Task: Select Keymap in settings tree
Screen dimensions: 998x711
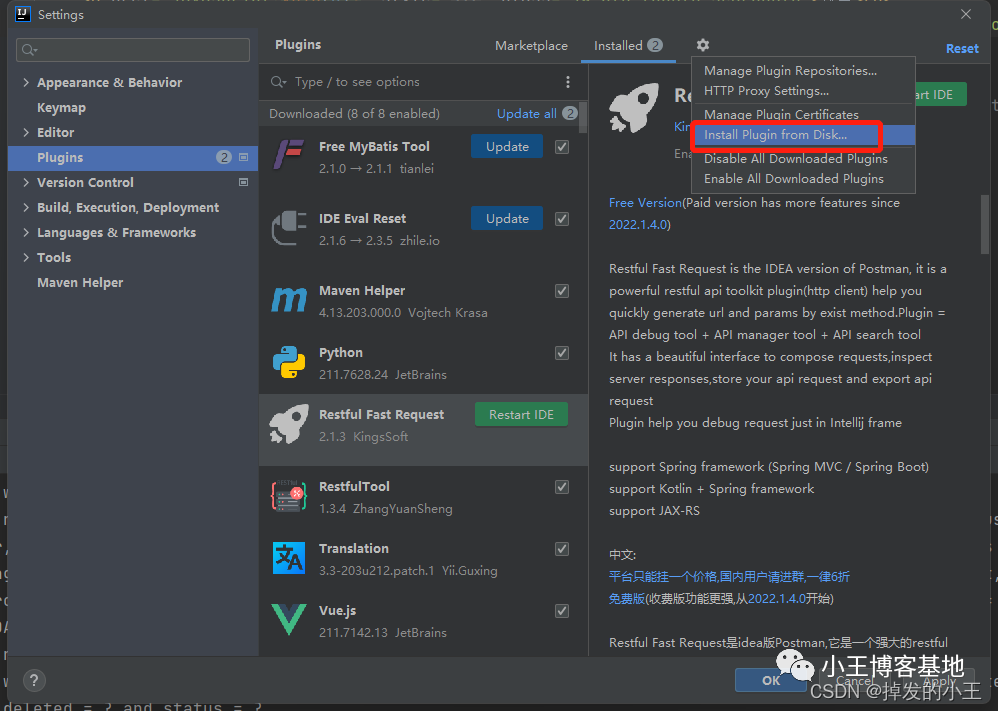Action: 61,108
